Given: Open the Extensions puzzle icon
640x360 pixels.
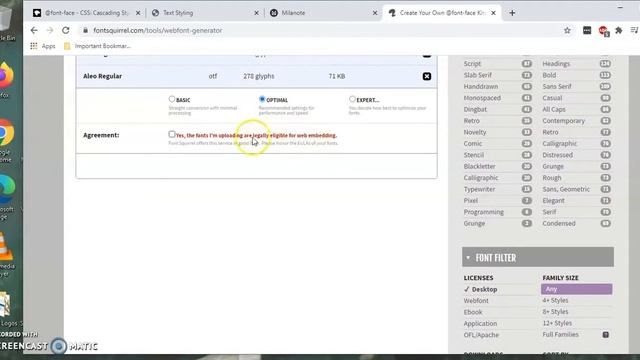Looking at the screenshot, I should tap(619, 30).
